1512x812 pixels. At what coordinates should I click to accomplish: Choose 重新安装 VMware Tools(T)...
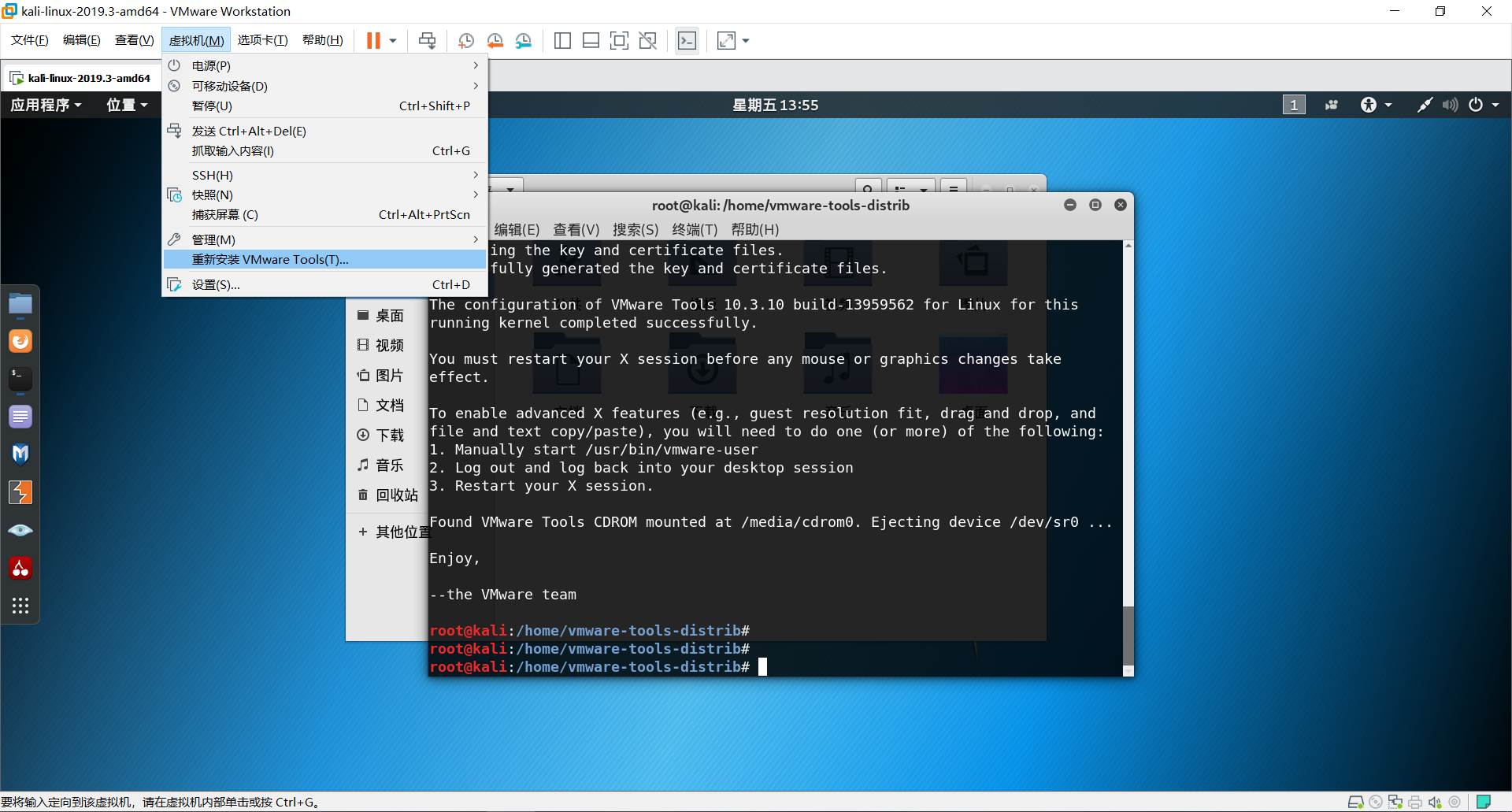point(324,259)
